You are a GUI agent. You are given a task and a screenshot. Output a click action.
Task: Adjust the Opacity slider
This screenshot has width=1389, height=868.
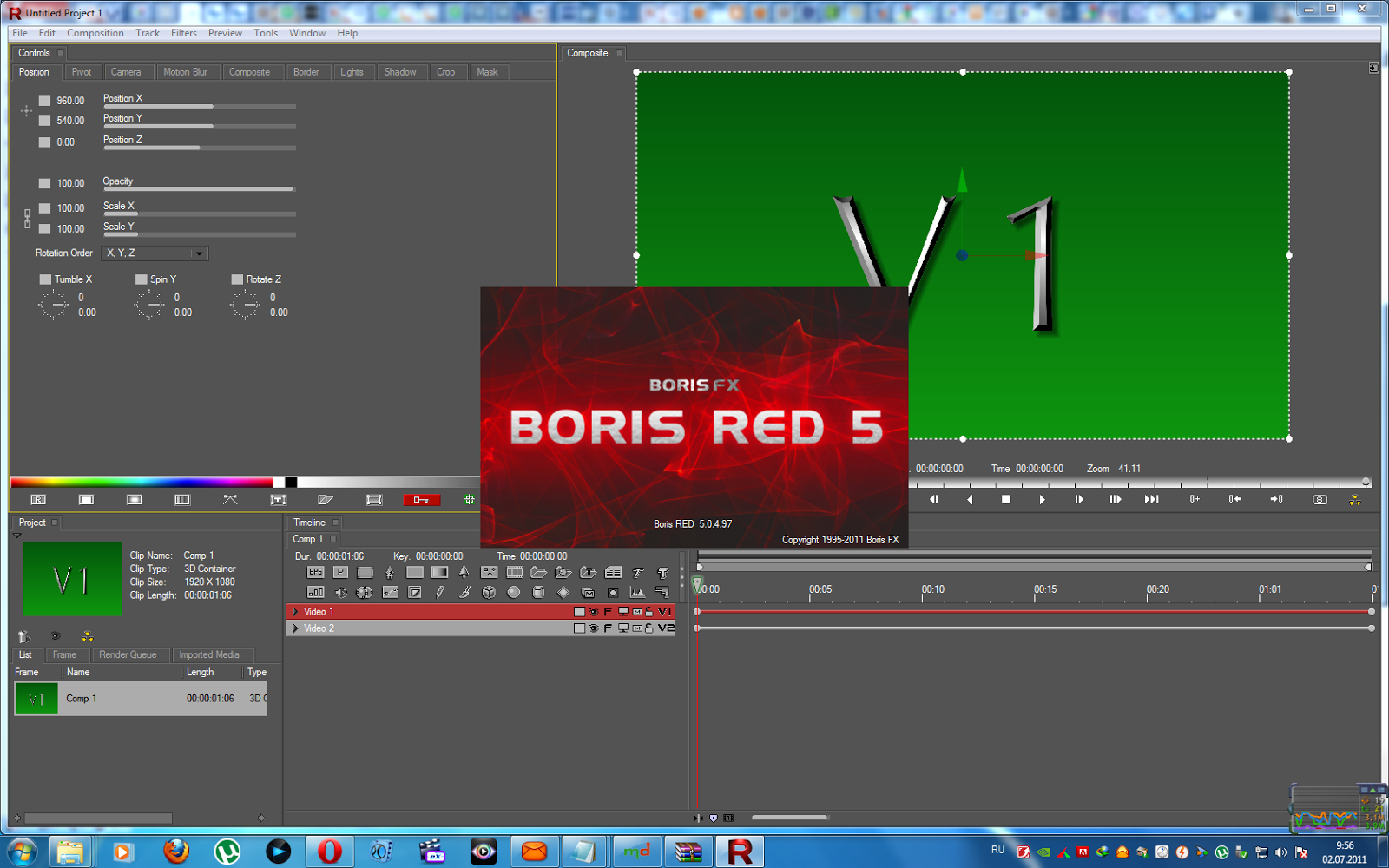coord(199,188)
